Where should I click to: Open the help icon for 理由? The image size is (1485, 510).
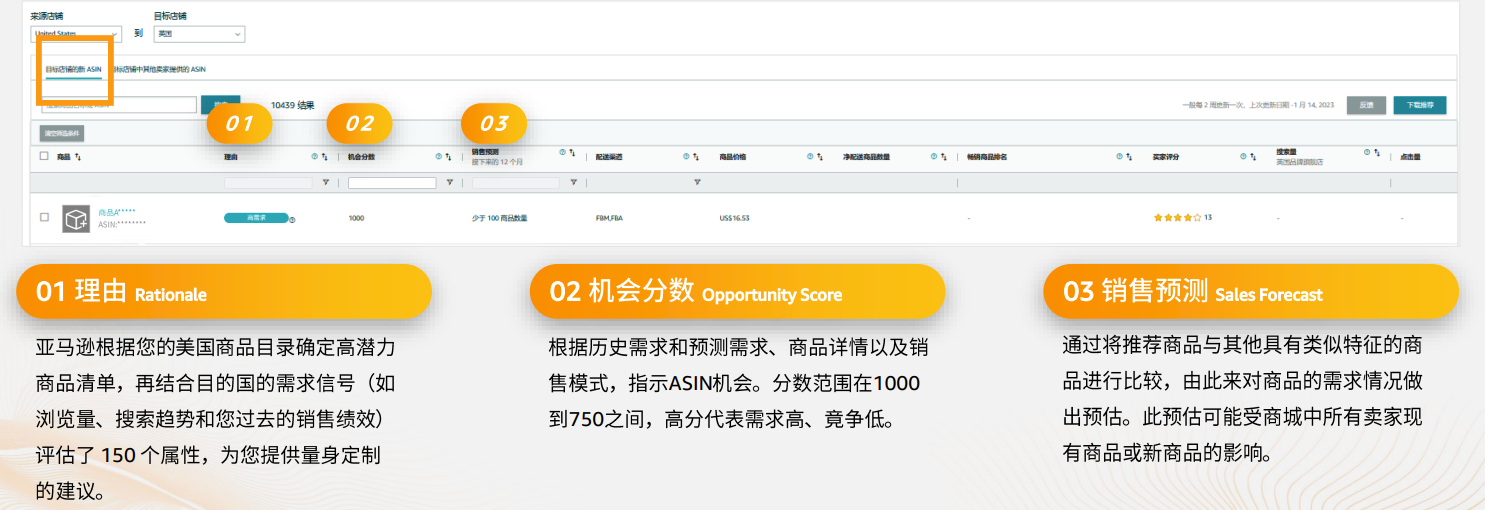pyautogui.click(x=314, y=157)
